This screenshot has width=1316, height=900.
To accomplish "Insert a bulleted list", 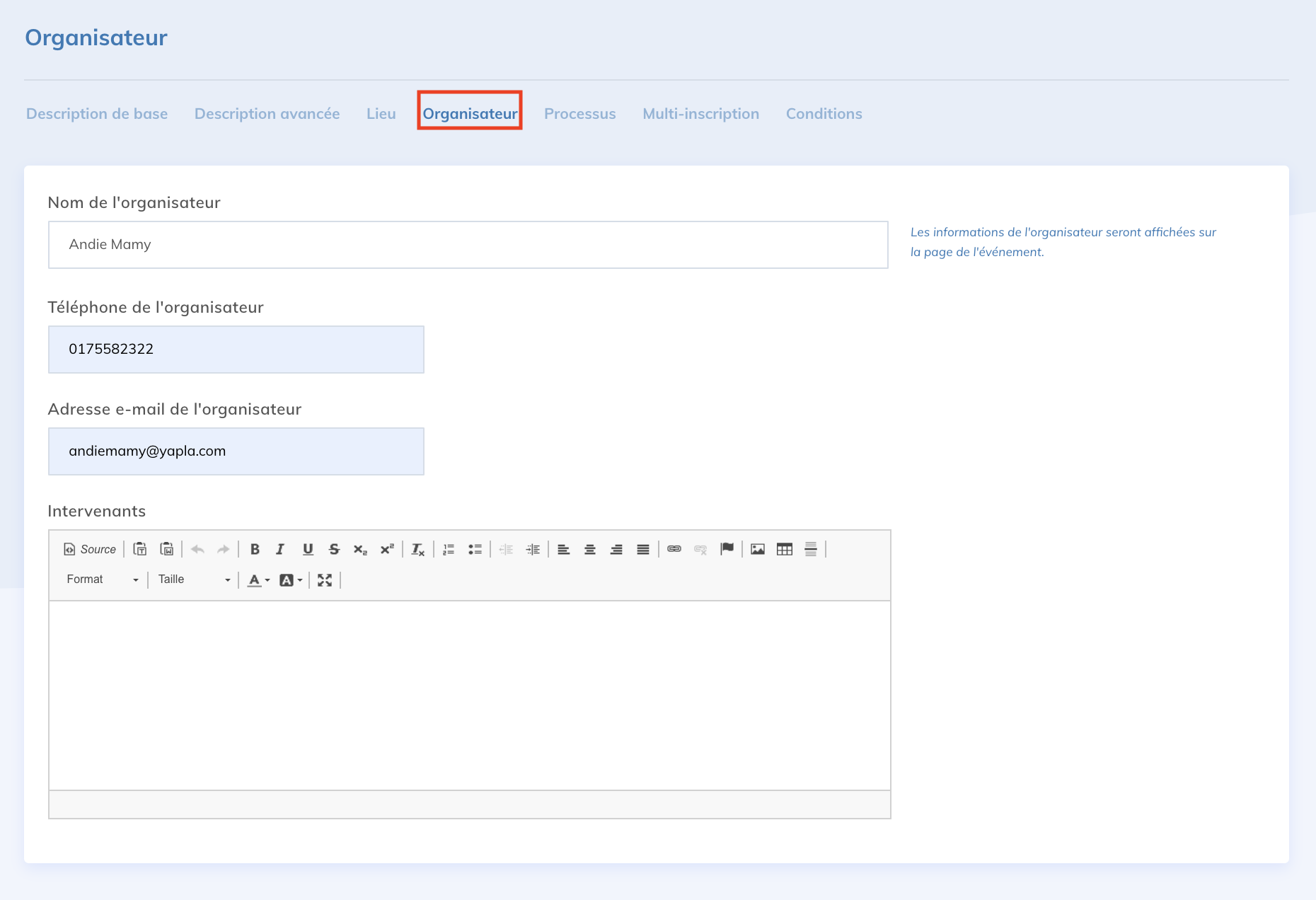I will pyautogui.click(x=475, y=549).
